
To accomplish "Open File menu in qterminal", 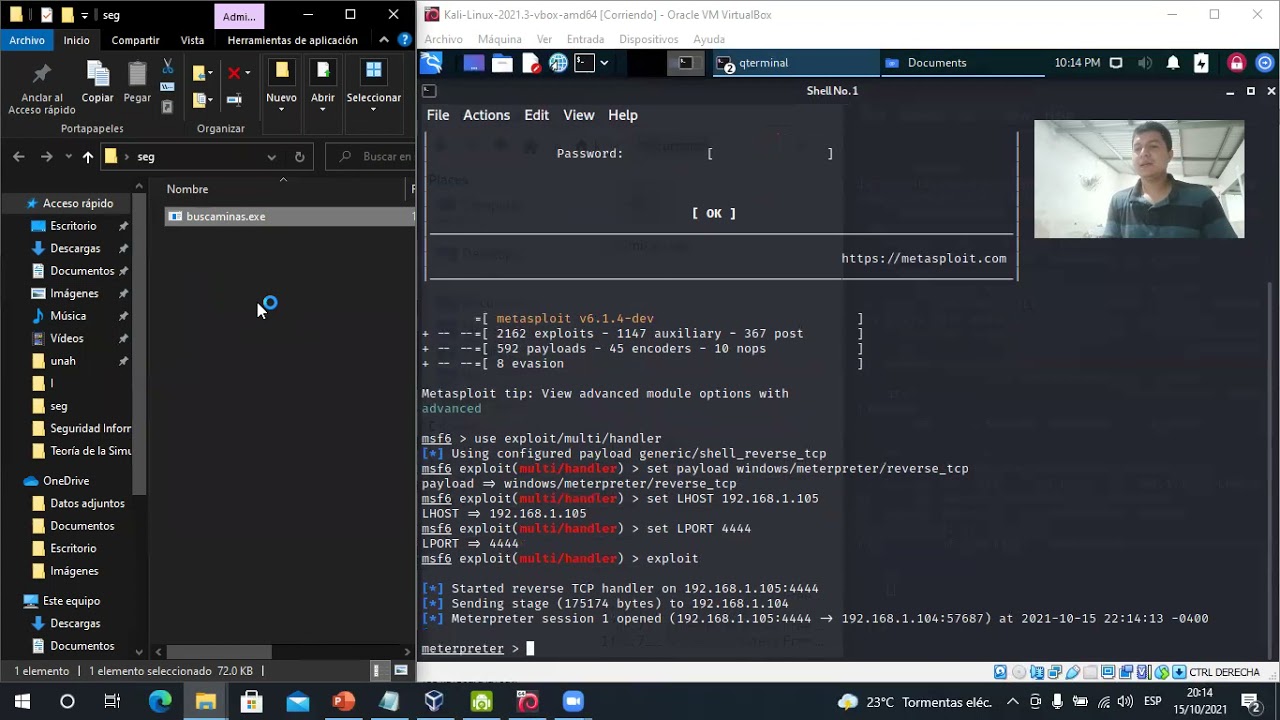I will click(438, 115).
